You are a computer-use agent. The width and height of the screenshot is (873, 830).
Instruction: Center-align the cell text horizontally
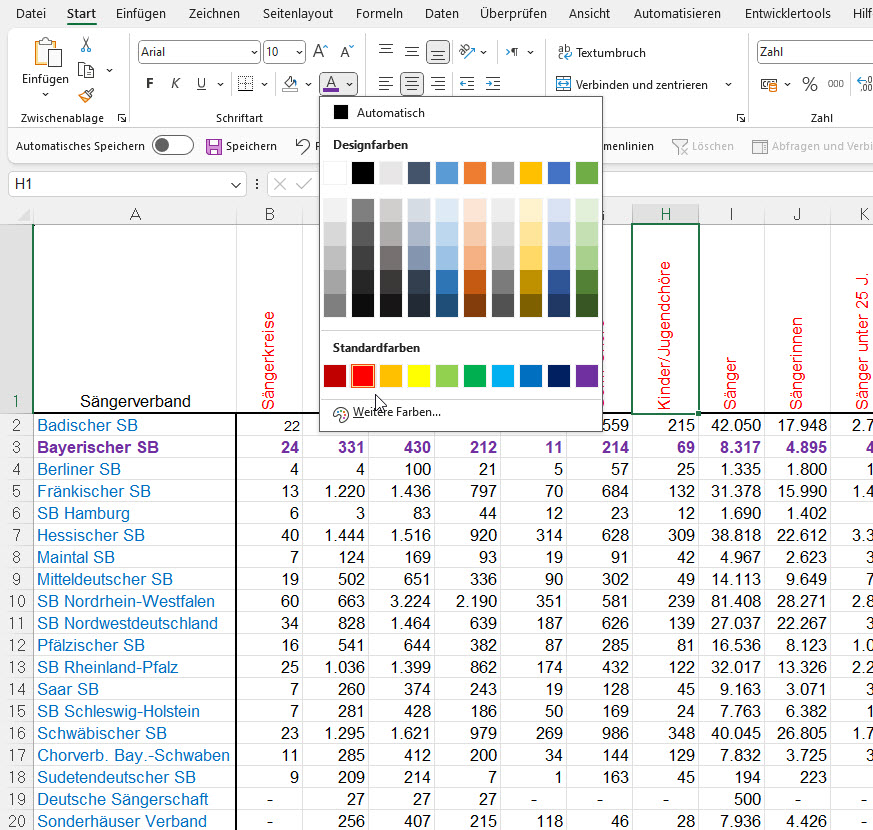click(411, 84)
